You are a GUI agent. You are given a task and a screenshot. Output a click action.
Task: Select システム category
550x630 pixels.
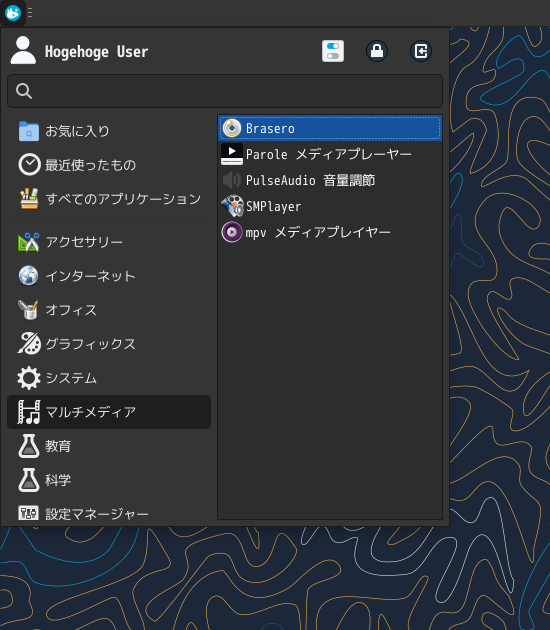pos(109,378)
